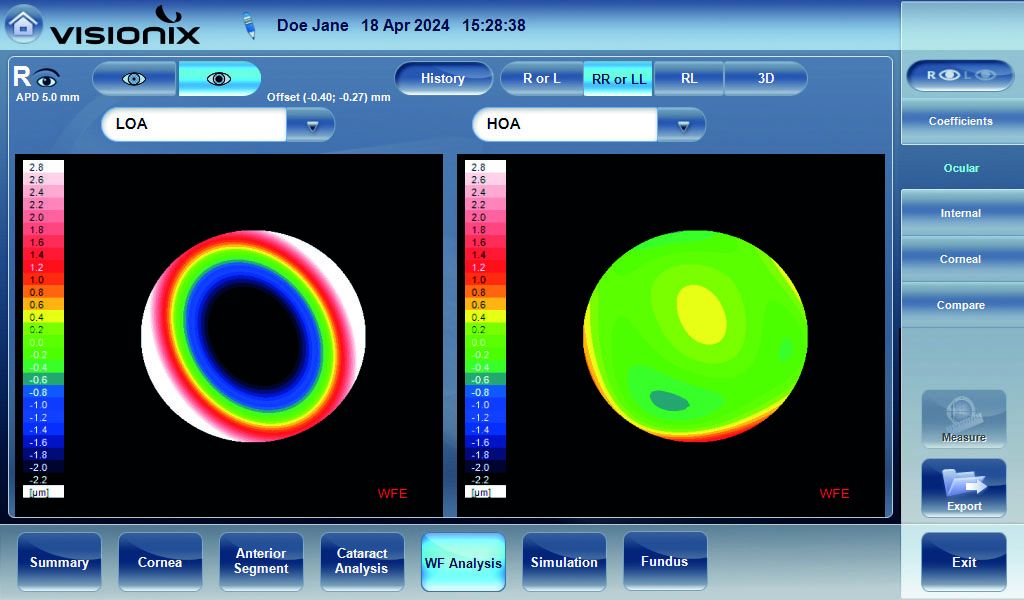The image size is (1024, 600).
Task: Go to the home screen icon
Action: 24,25
